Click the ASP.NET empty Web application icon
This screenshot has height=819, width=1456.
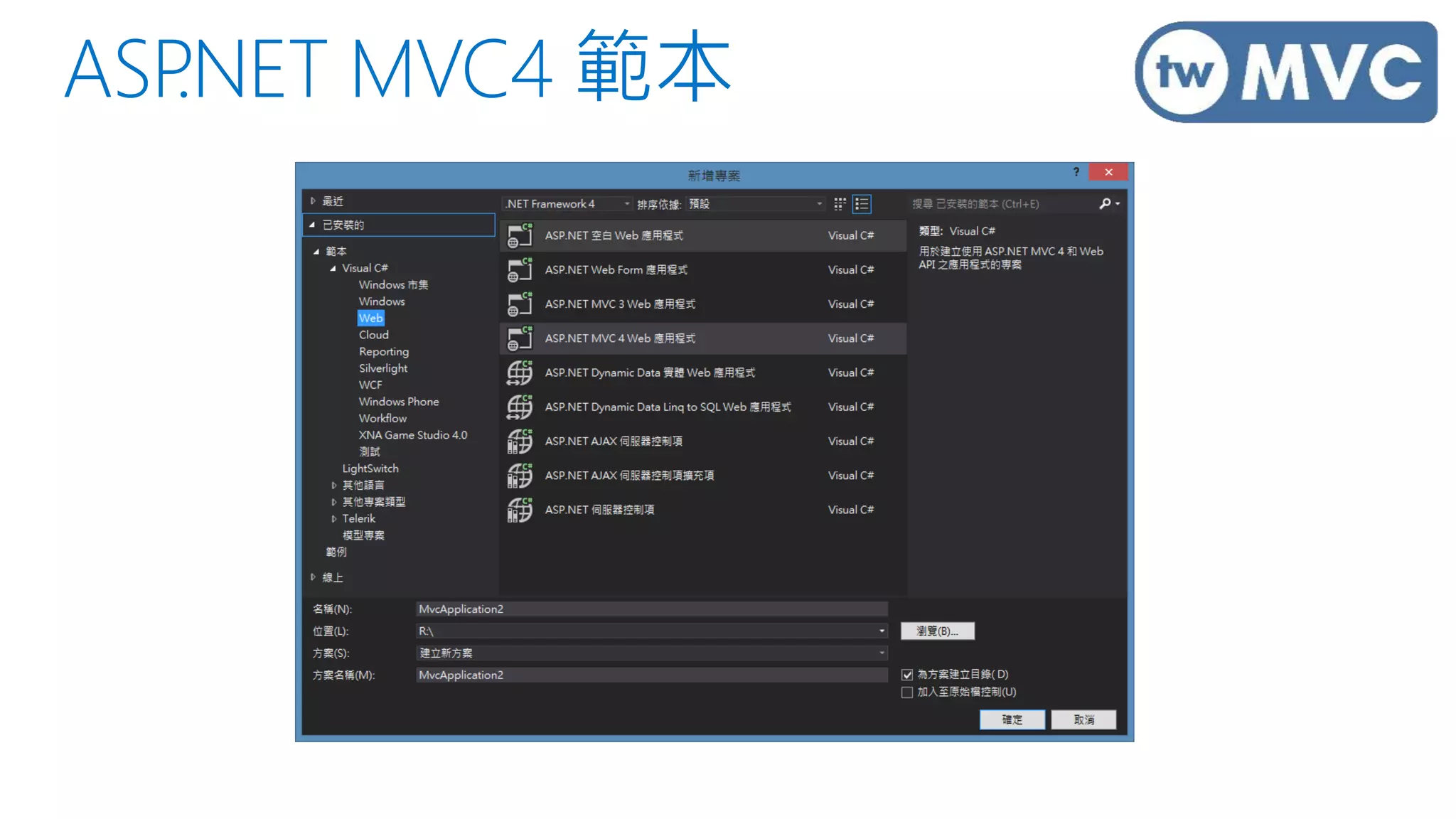520,235
